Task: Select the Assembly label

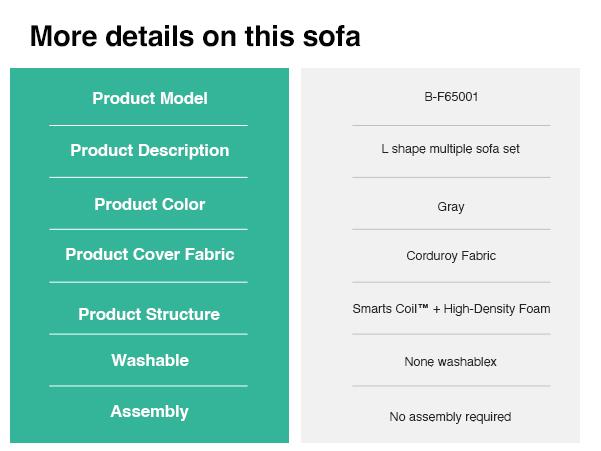Action: [150, 411]
